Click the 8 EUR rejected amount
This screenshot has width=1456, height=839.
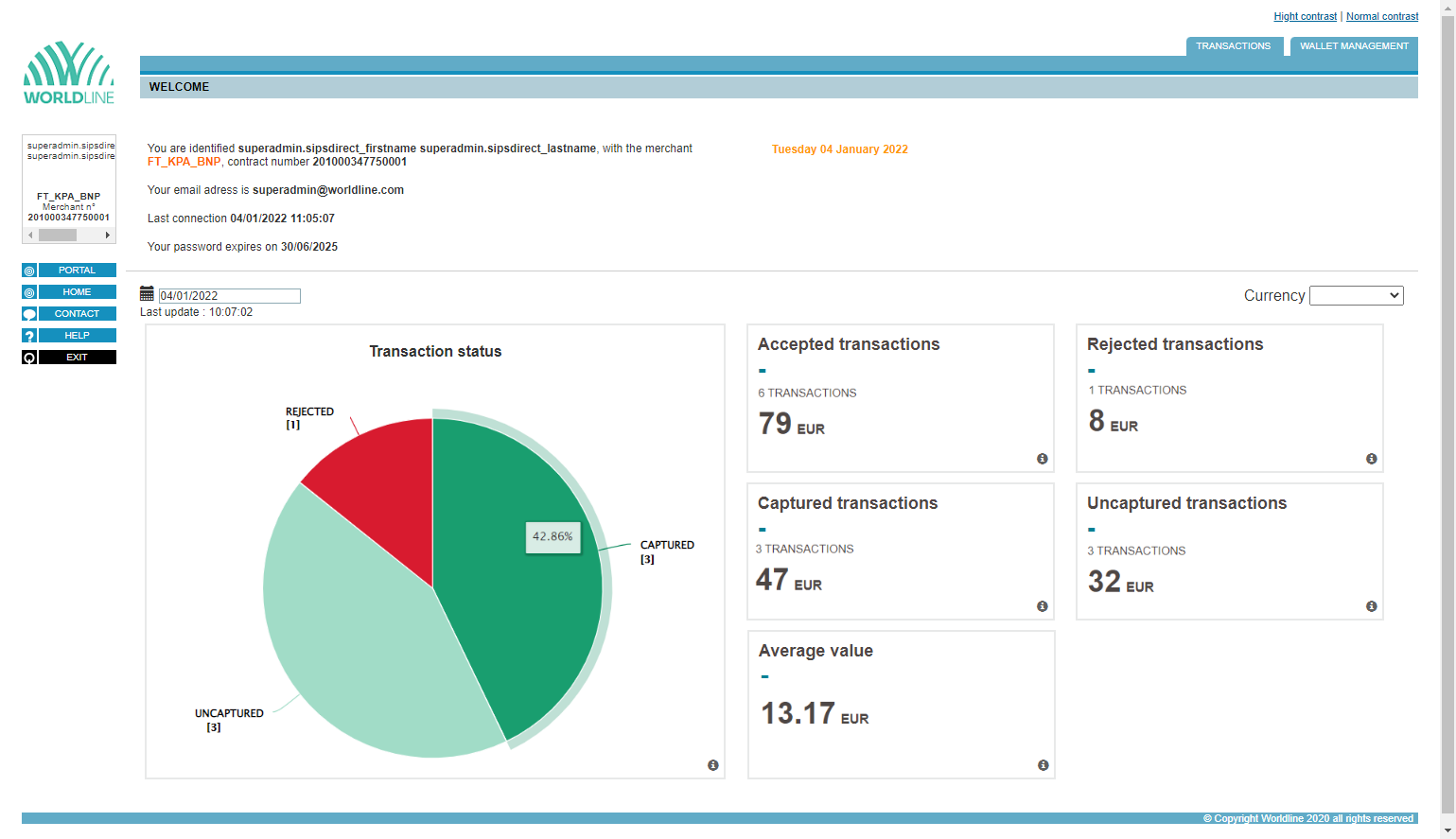tap(1114, 421)
